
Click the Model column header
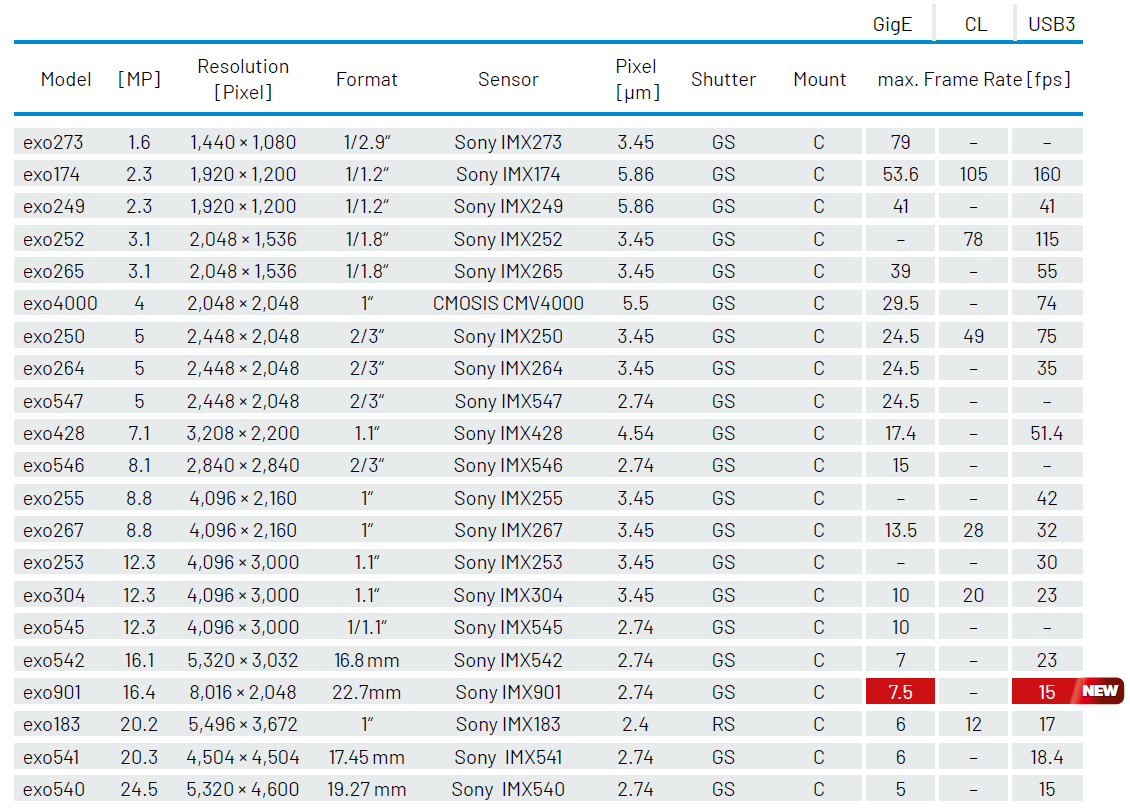[x=66, y=79]
